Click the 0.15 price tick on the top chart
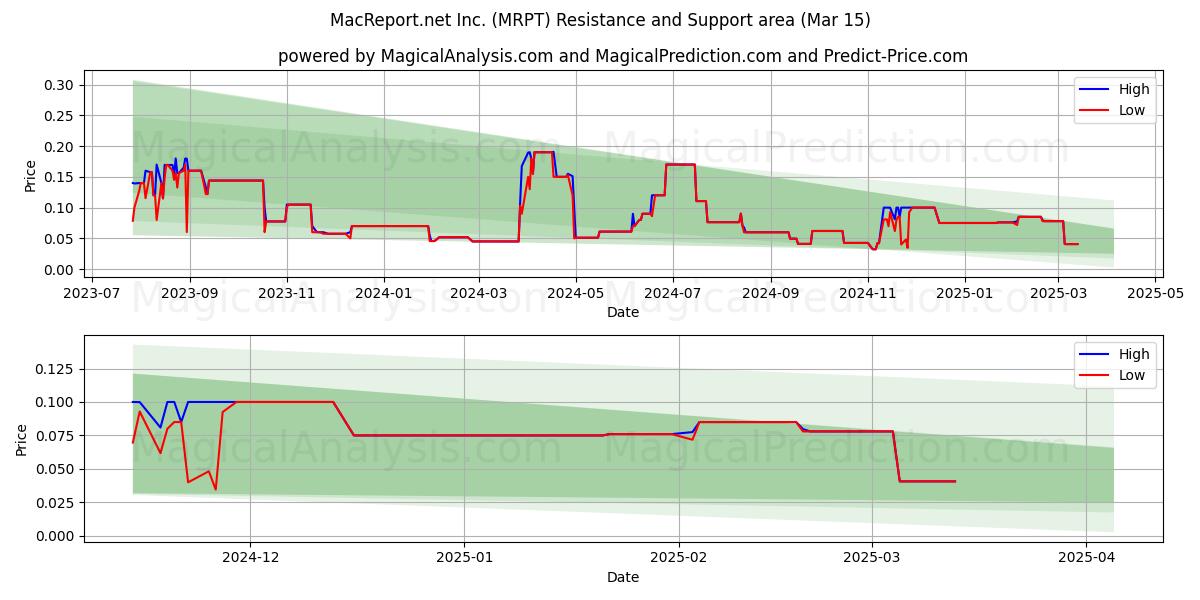Image resolution: width=1200 pixels, height=600 pixels. (60, 177)
